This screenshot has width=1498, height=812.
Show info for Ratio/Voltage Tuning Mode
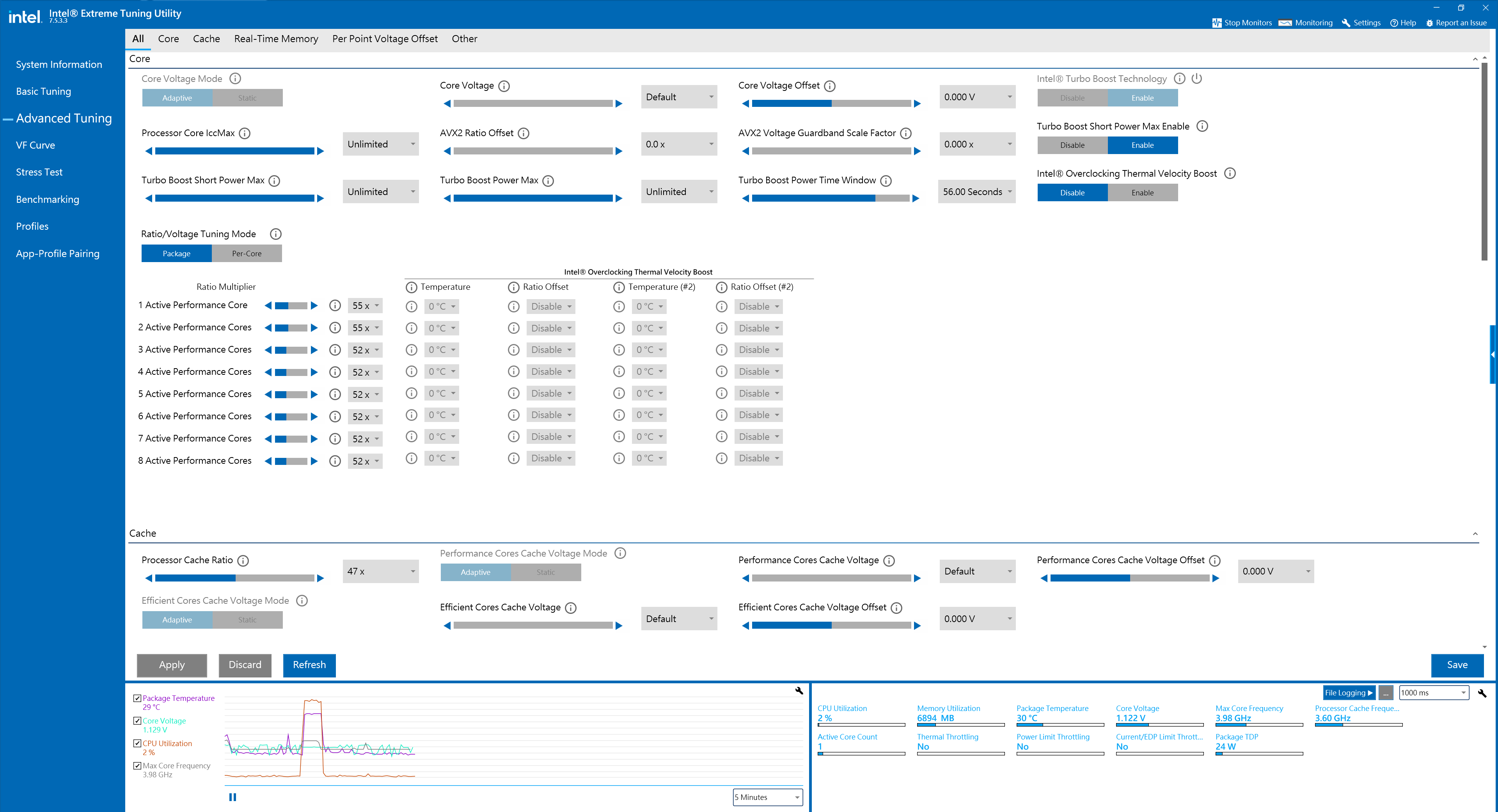pyautogui.click(x=276, y=234)
